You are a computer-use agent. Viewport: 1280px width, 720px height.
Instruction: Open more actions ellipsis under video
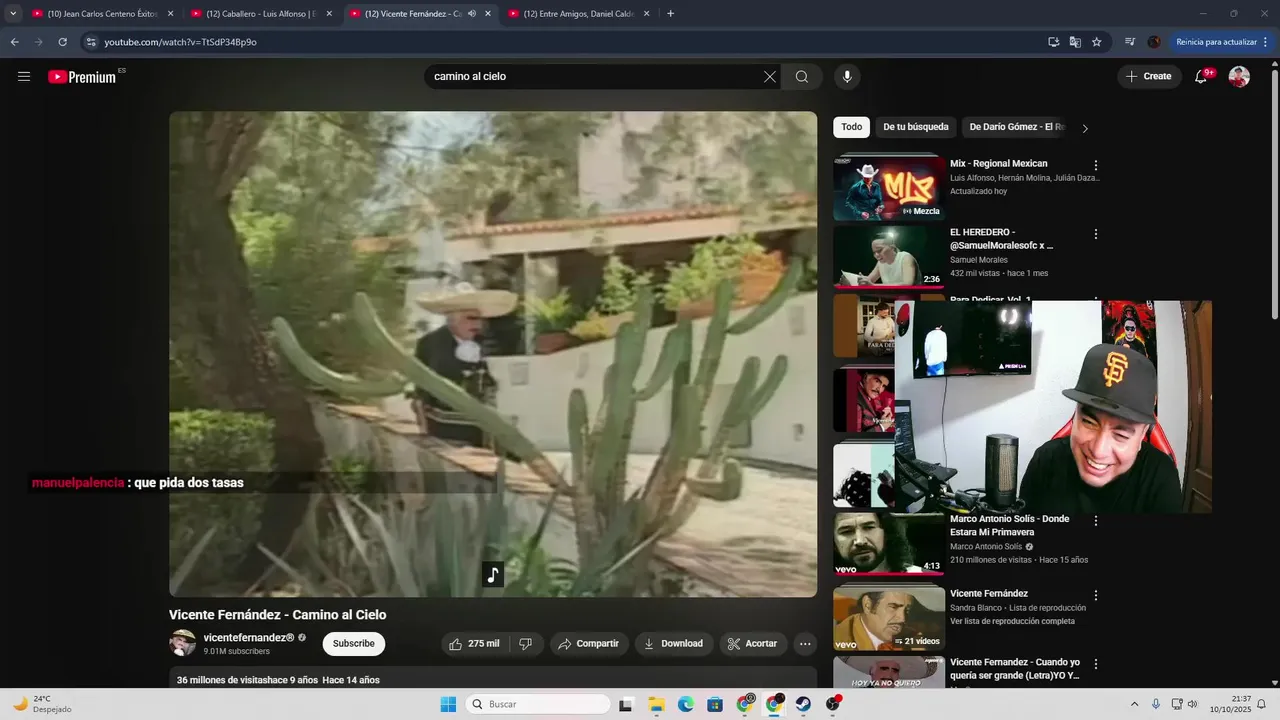pos(805,644)
